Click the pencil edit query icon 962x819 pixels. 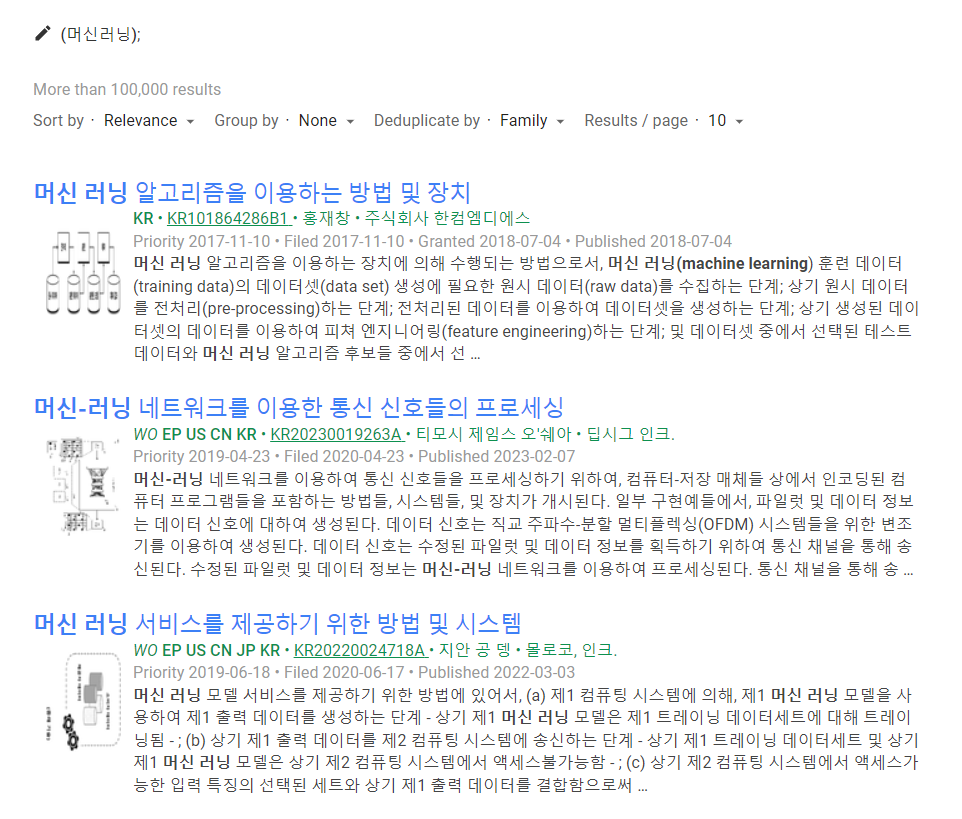pyautogui.click(x=42, y=33)
